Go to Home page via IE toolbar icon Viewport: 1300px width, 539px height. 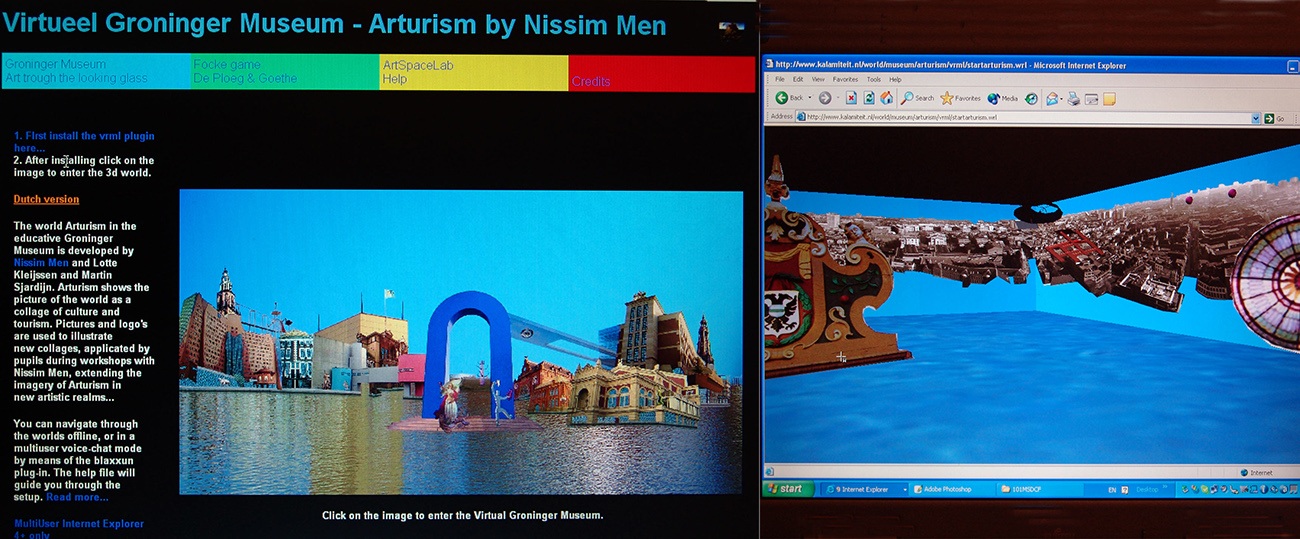[x=886, y=98]
